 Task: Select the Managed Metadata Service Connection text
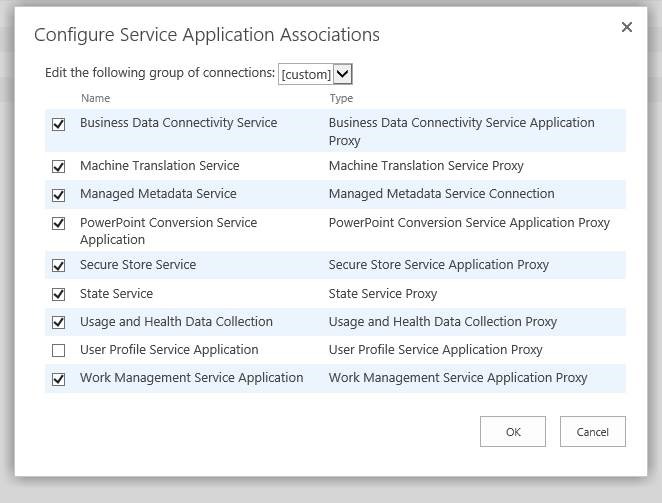[x=441, y=194]
